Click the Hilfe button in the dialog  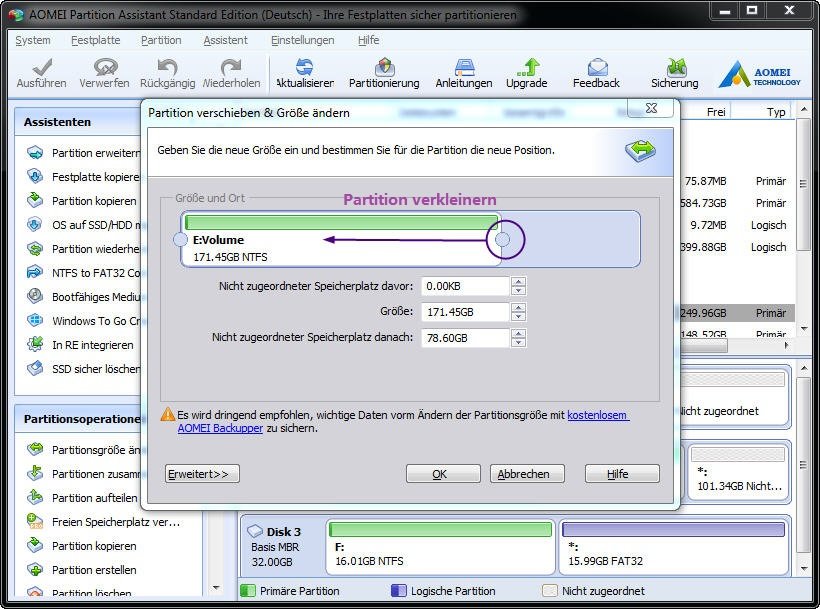(622, 474)
